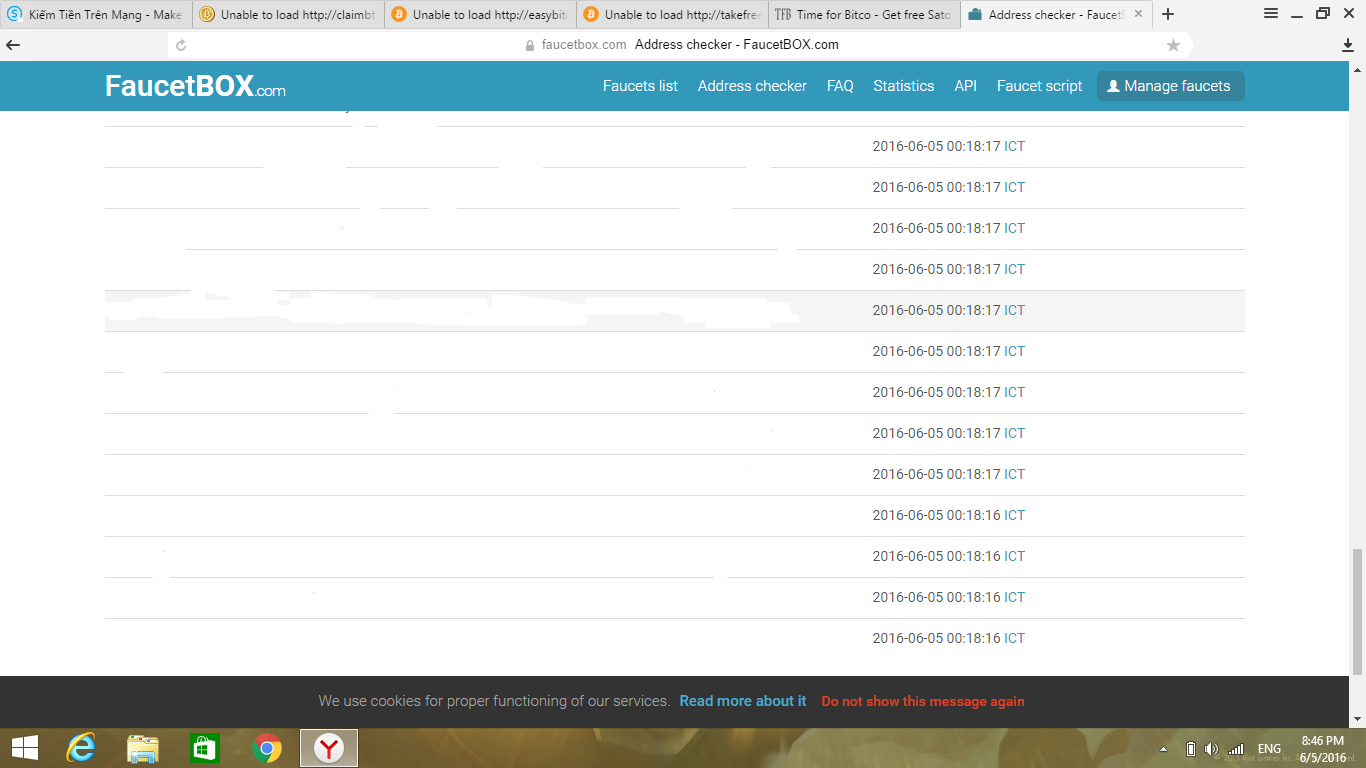Switch to the takefre 'Unable to load' tab
The height and width of the screenshot is (768, 1366).
point(672,14)
